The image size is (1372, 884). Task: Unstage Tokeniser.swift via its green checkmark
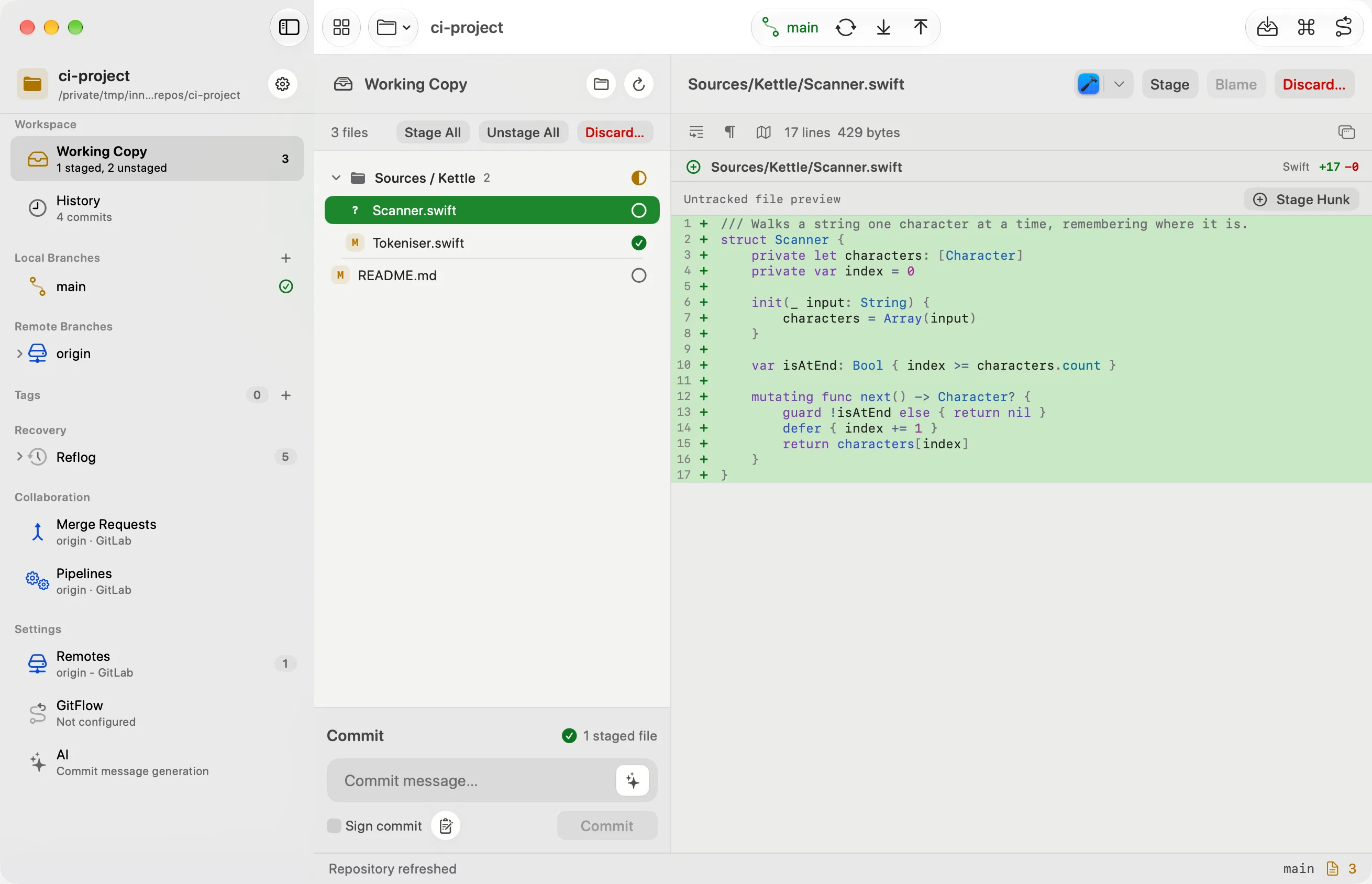coord(639,244)
